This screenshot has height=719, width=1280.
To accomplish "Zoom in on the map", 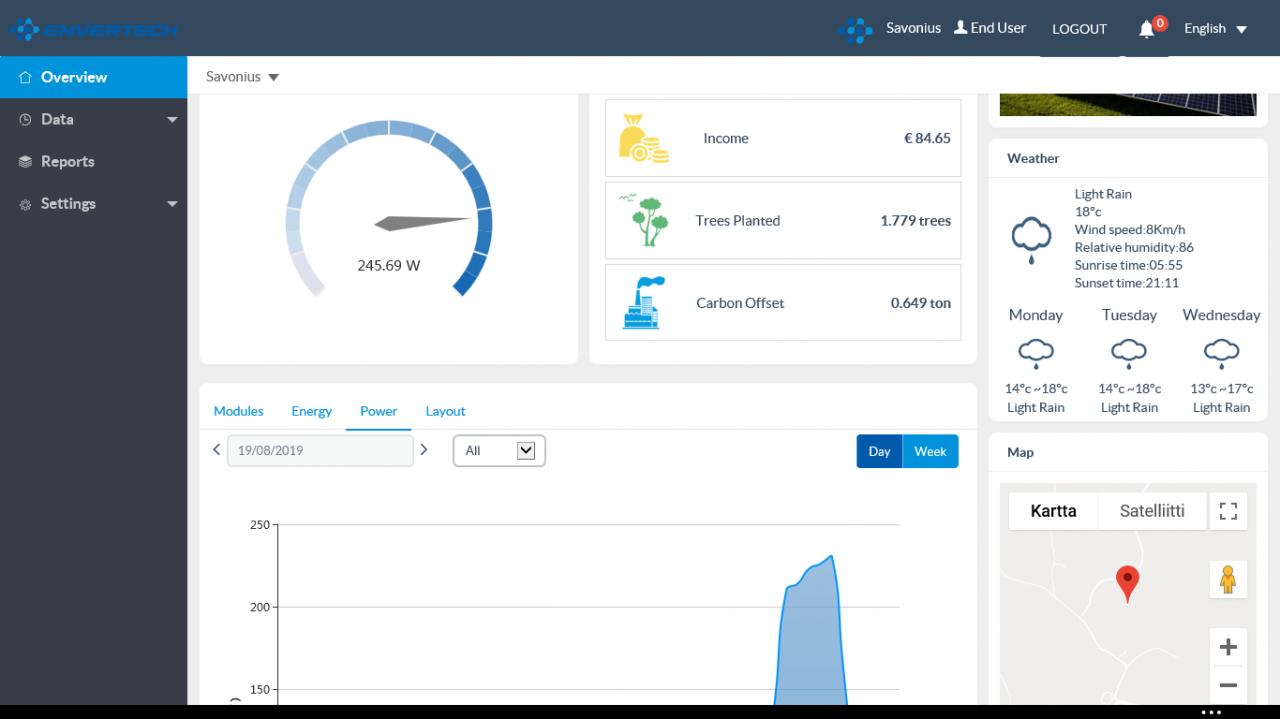I will (1228, 647).
